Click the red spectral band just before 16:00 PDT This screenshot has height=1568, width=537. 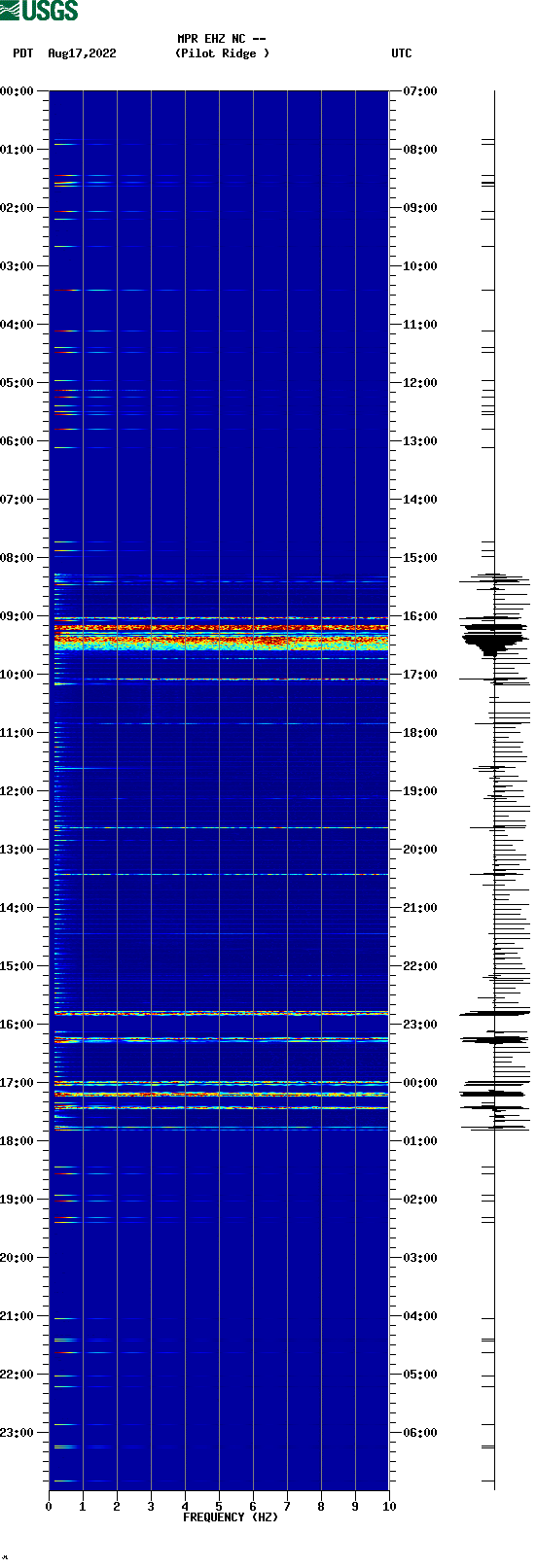point(221,1013)
